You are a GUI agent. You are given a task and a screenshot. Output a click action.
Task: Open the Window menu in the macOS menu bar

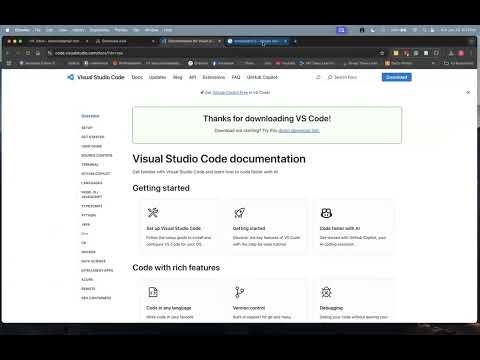click(x=151, y=30)
